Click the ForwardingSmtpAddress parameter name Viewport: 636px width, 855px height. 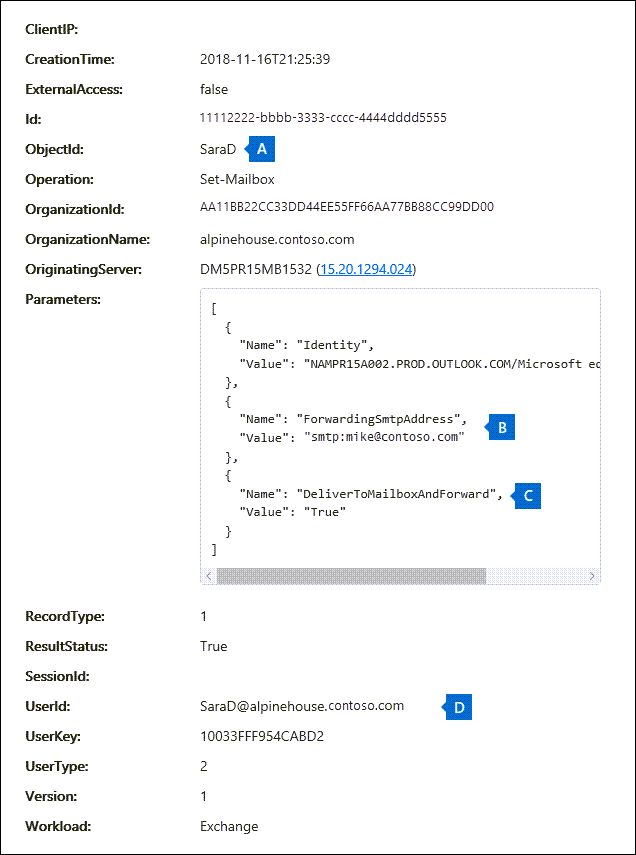[x=382, y=419]
